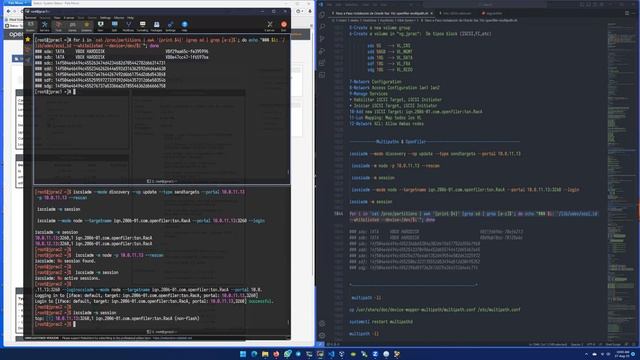
Task: Open View menu in MobaXterm menu bar
Action: (x=57, y=18)
